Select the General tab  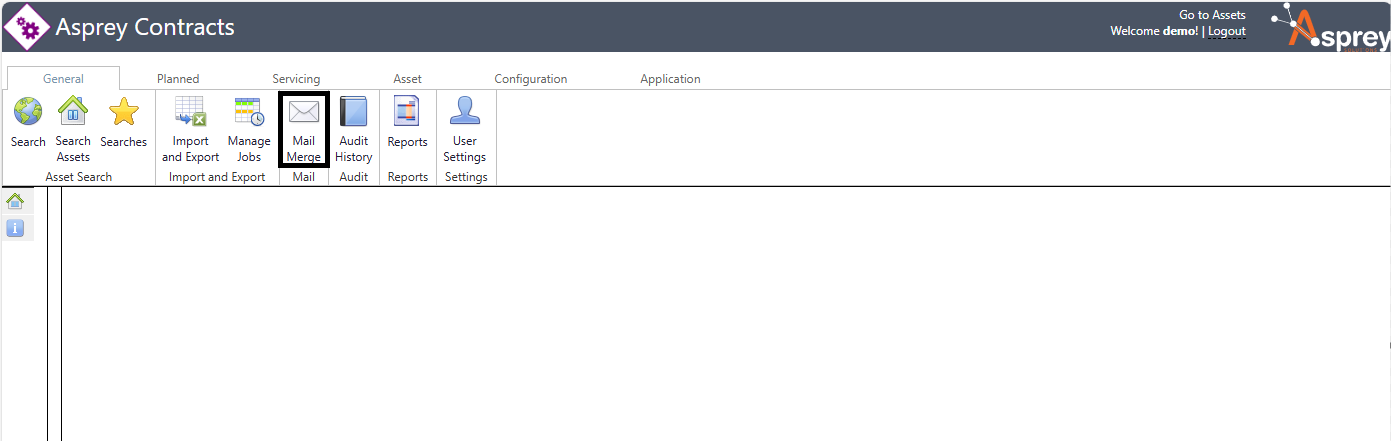click(x=63, y=79)
